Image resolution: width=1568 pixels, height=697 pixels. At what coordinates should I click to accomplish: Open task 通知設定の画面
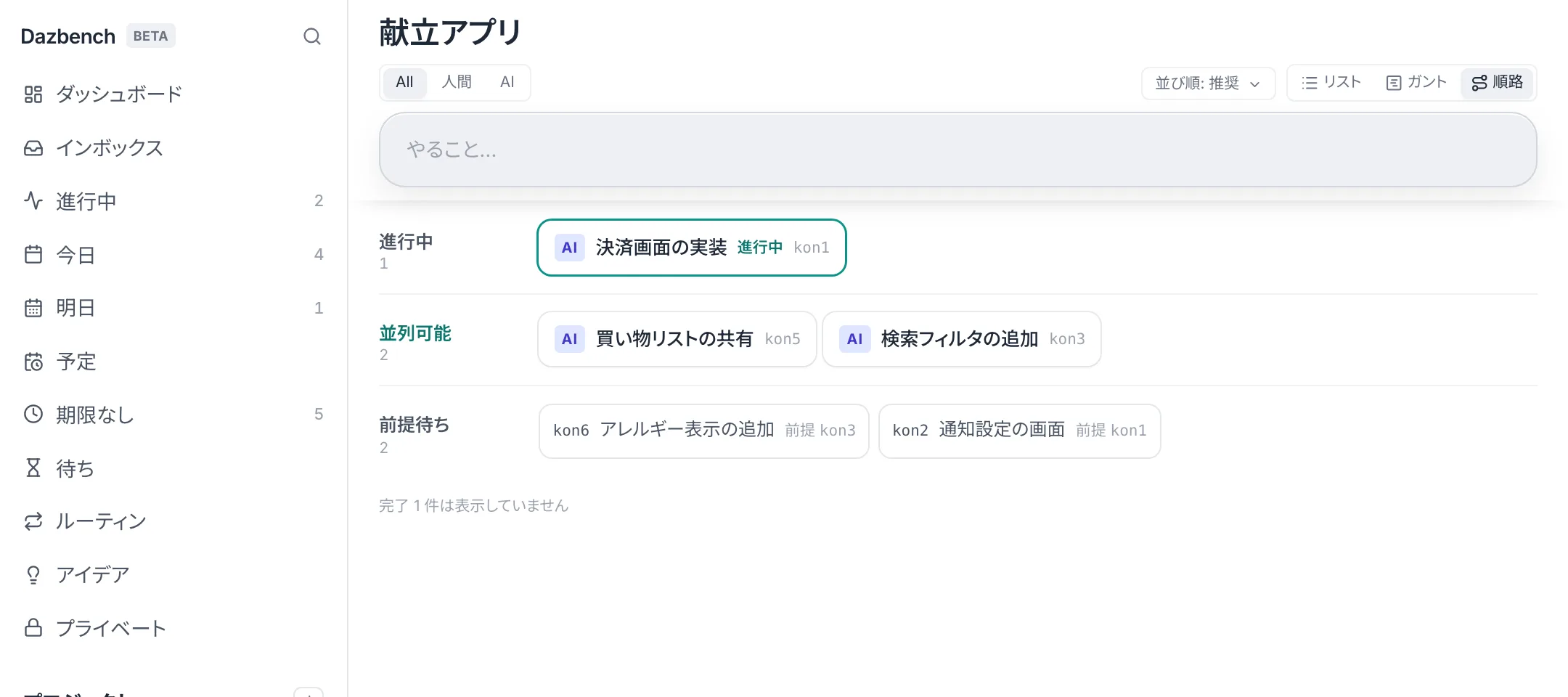coord(1019,431)
